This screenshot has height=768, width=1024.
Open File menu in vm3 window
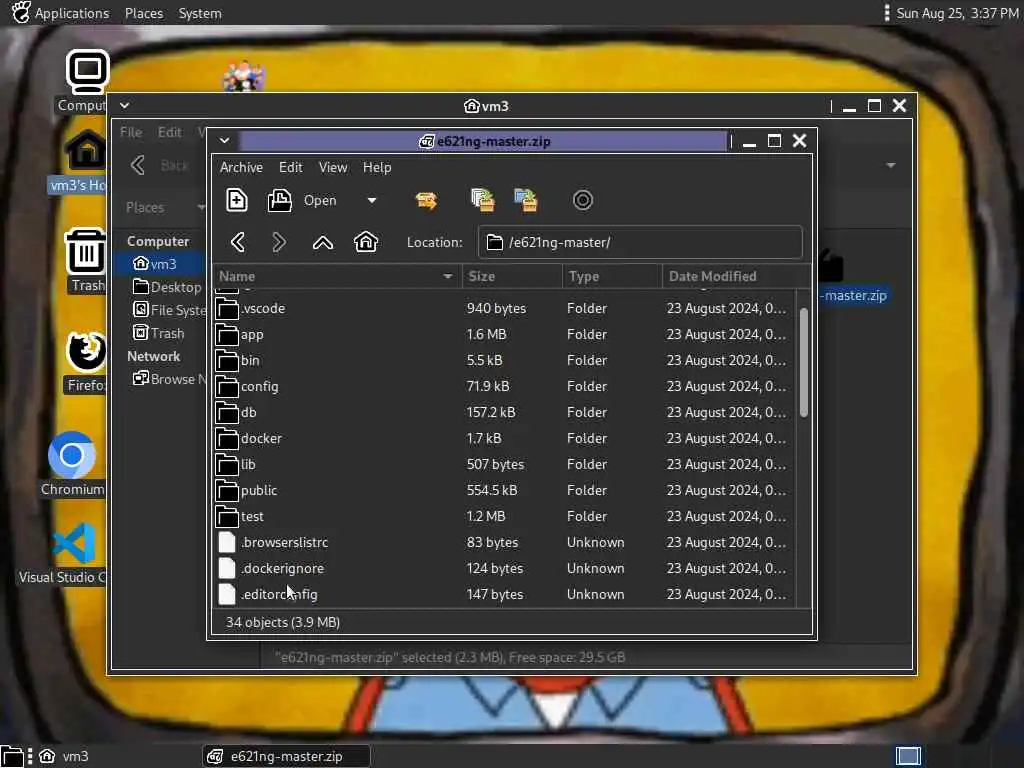click(131, 132)
